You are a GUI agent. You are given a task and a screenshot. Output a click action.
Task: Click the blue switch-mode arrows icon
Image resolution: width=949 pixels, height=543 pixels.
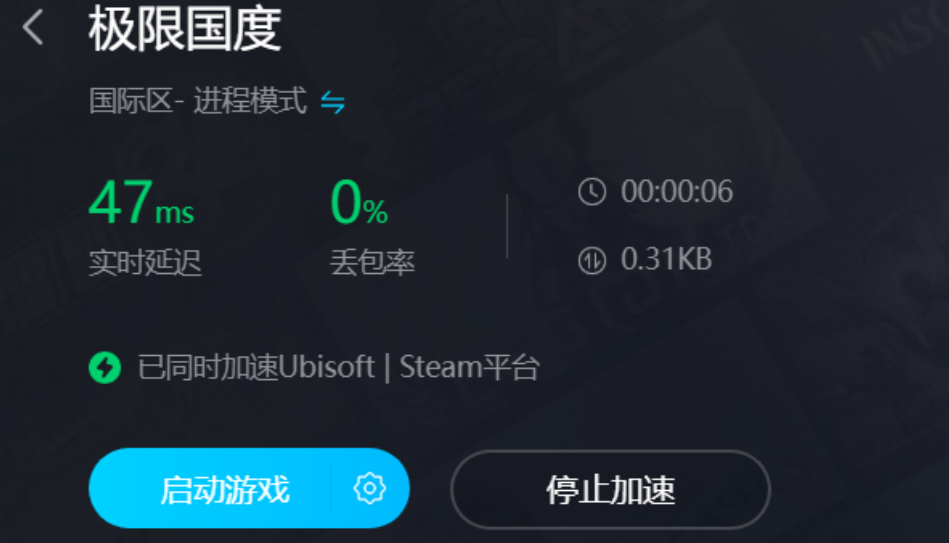[x=332, y=102]
